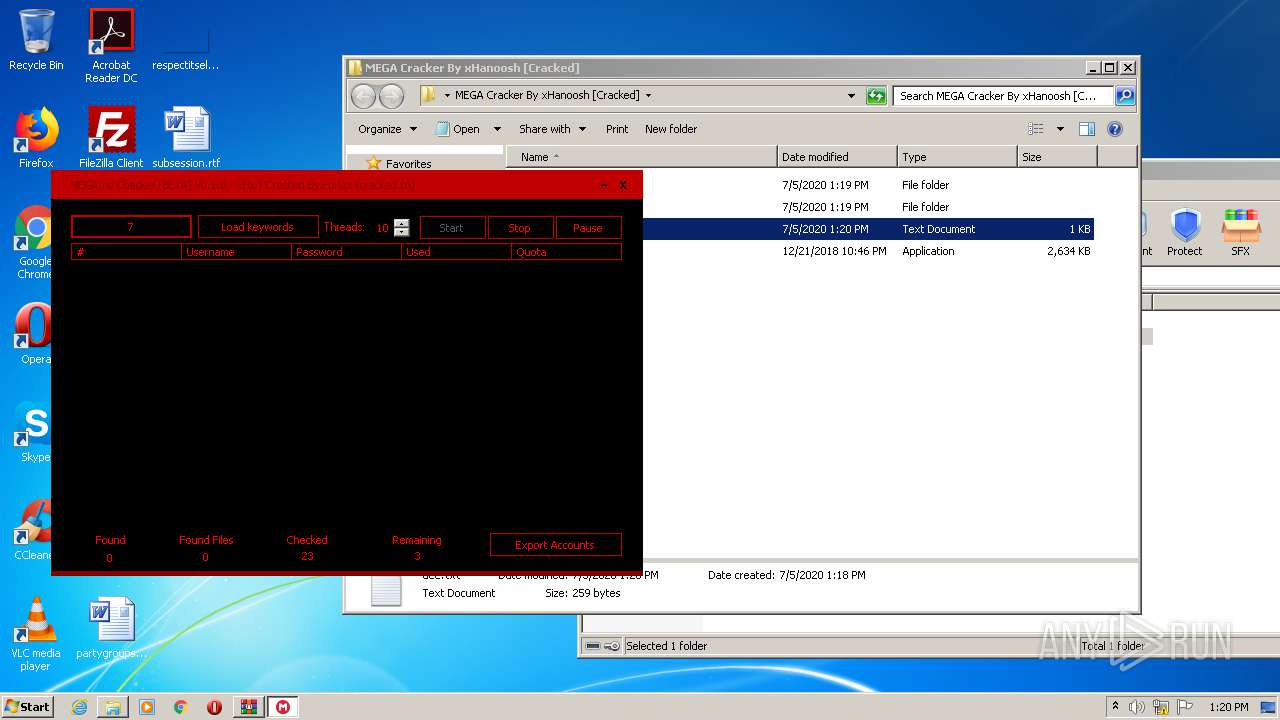1280x720 pixels.
Task: Open Windows Explorer taskbar icon
Action: tap(113, 707)
